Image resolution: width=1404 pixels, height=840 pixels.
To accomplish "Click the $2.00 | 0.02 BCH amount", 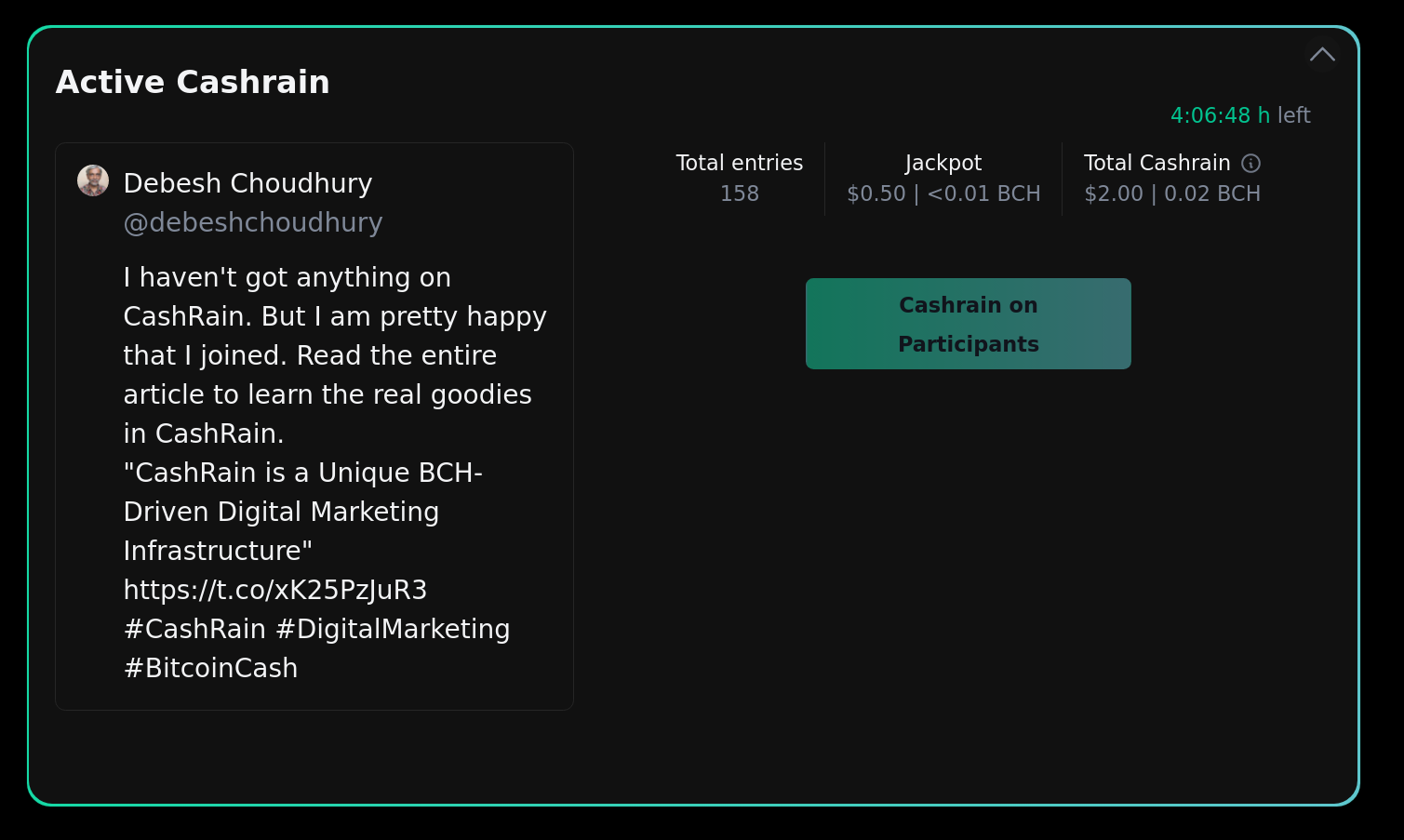I will coord(1172,193).
